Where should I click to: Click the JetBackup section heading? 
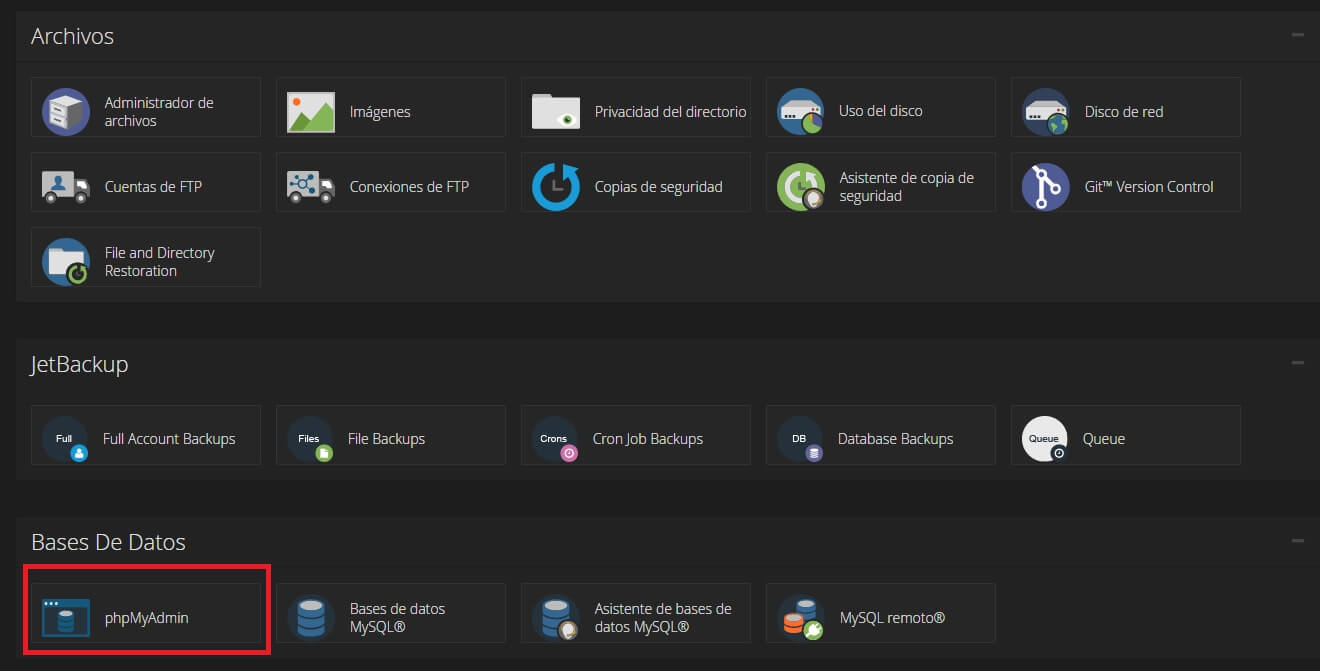tap(79, 364)
